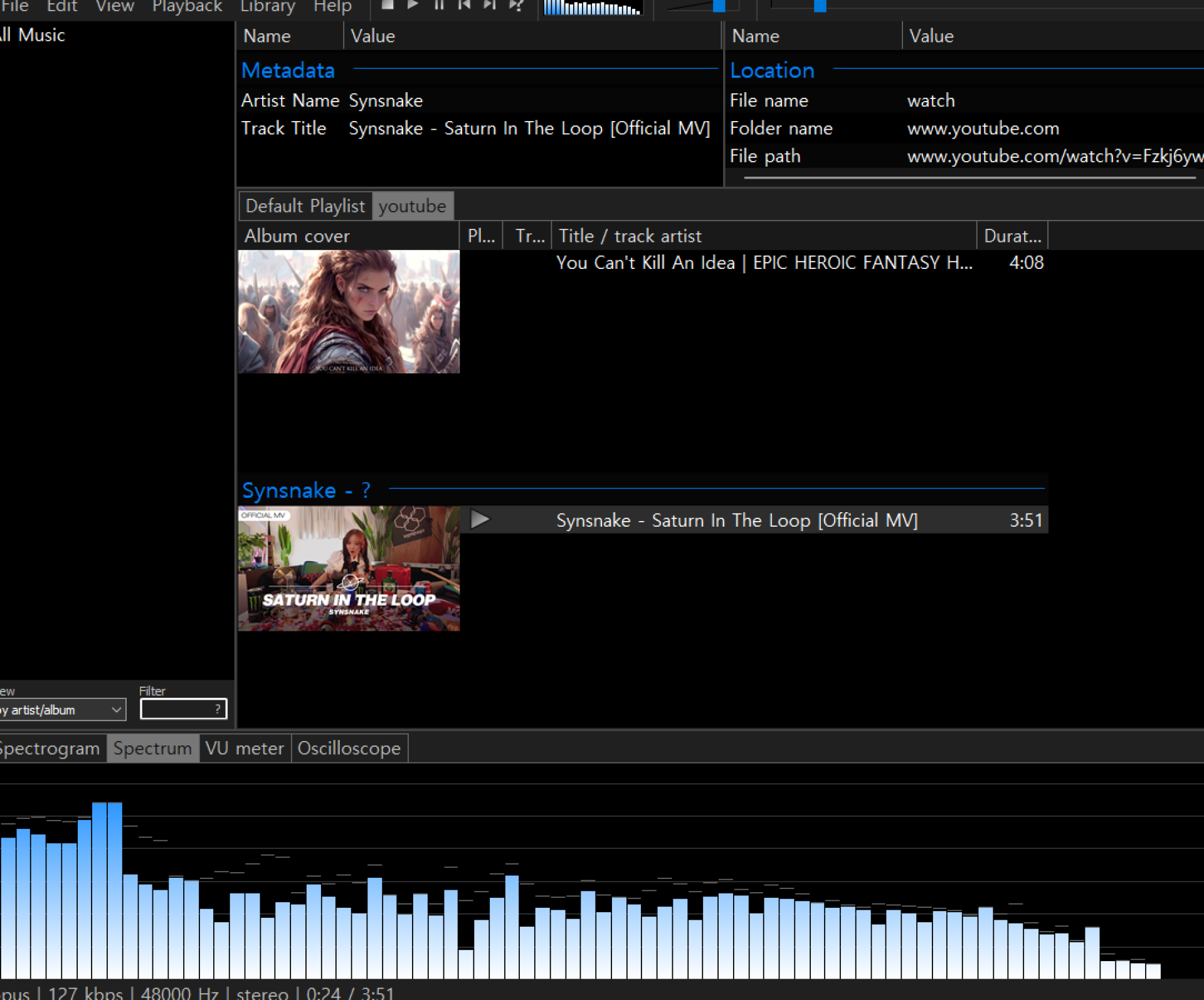This screenshot has height=1000, width=1204.
Task: Click the Saturn In The Loop album cover
Action: pos(349,569)
